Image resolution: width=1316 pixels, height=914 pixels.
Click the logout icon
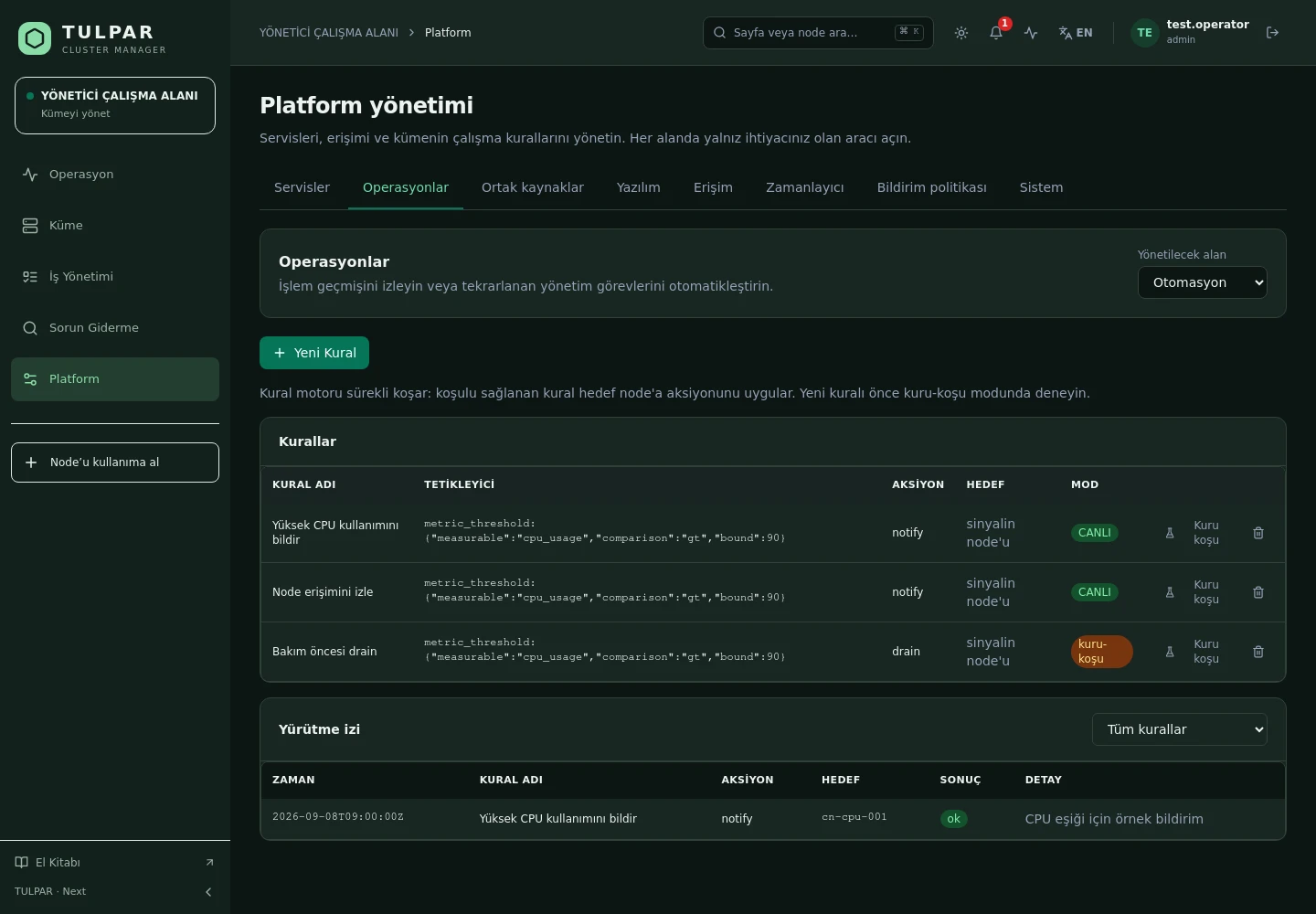1272,33
